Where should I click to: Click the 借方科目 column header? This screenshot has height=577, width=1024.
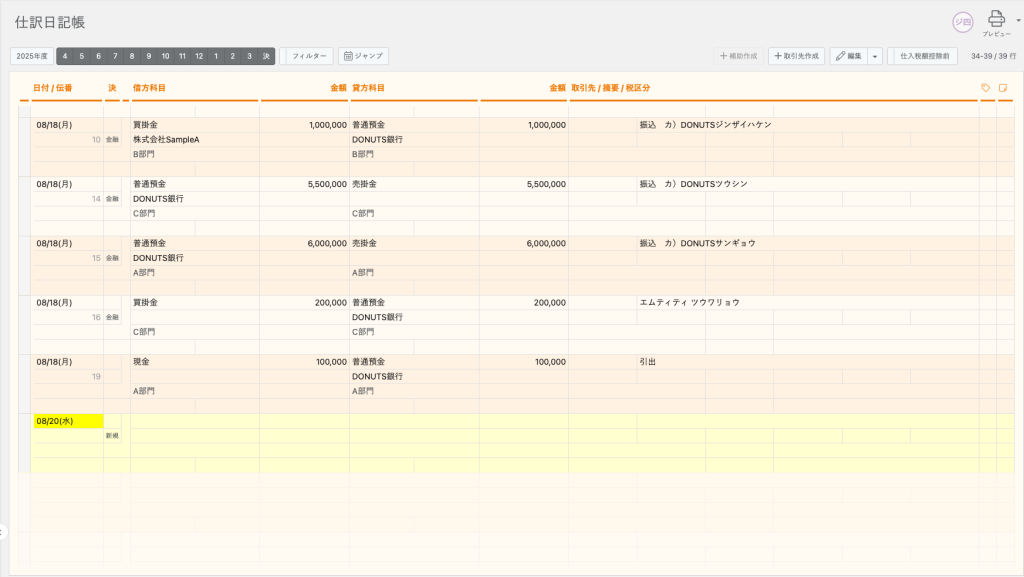[150, 88]
